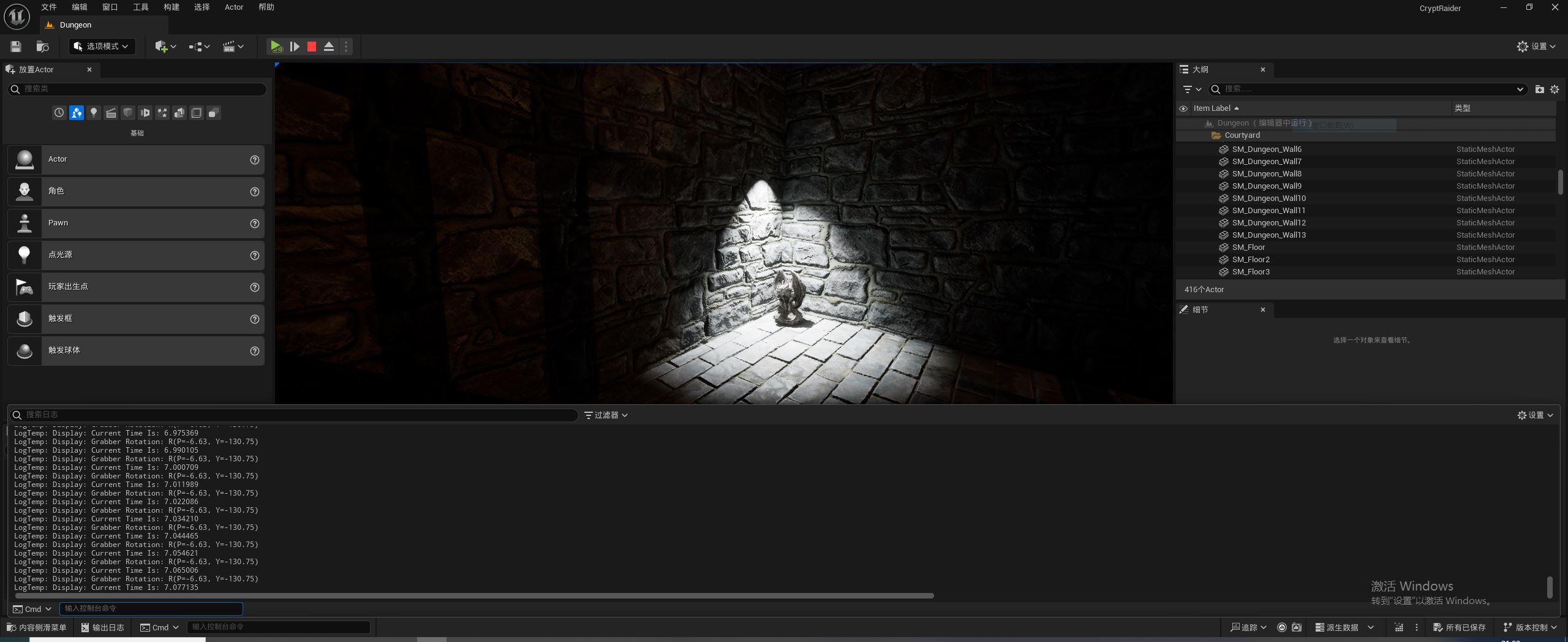This screenshot has height=642, width=1568.
Task: Select the Lights category bulb icon
Action: point(94,113)
